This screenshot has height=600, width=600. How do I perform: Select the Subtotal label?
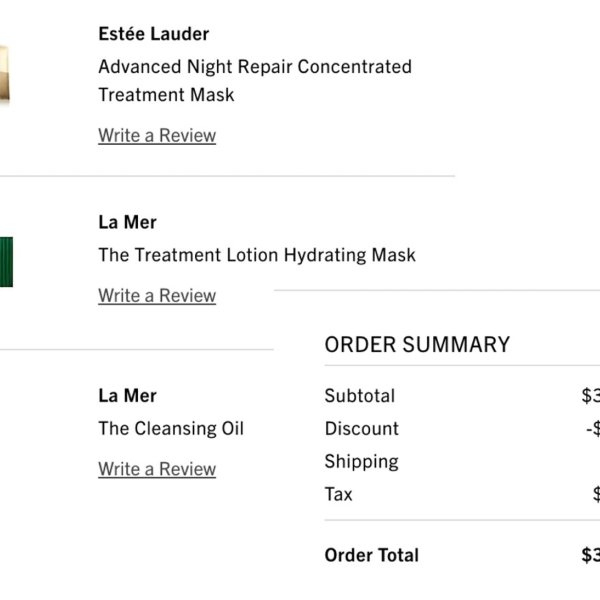[x=360, y=396]
